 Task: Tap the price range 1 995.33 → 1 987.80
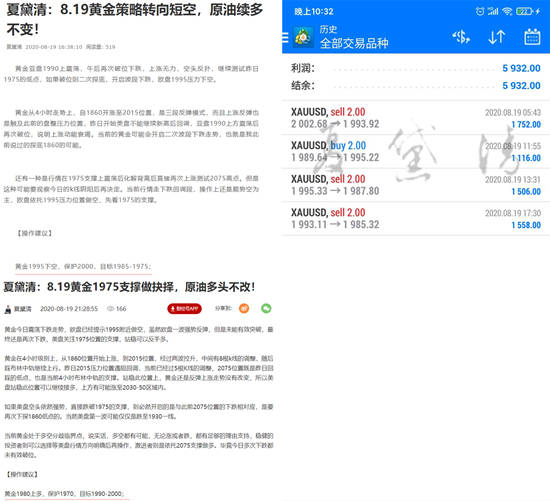[335, 191]
